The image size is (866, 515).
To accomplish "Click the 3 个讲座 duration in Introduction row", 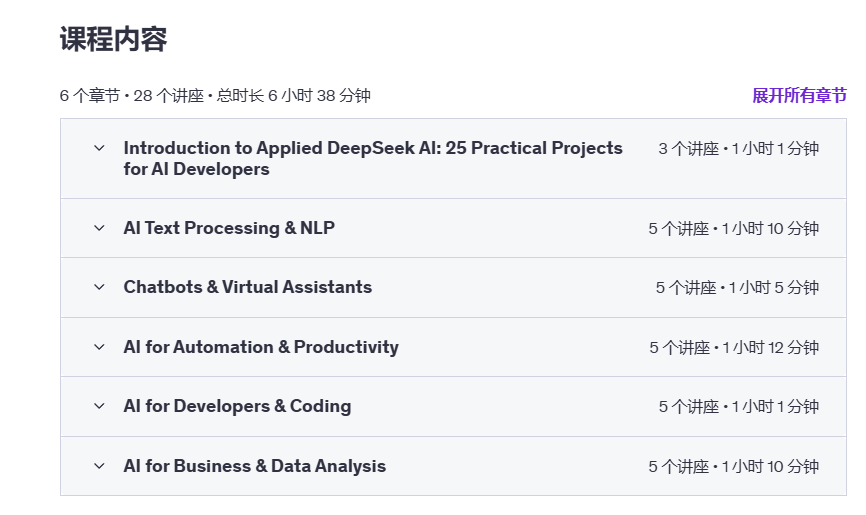I will pos(688,149).
